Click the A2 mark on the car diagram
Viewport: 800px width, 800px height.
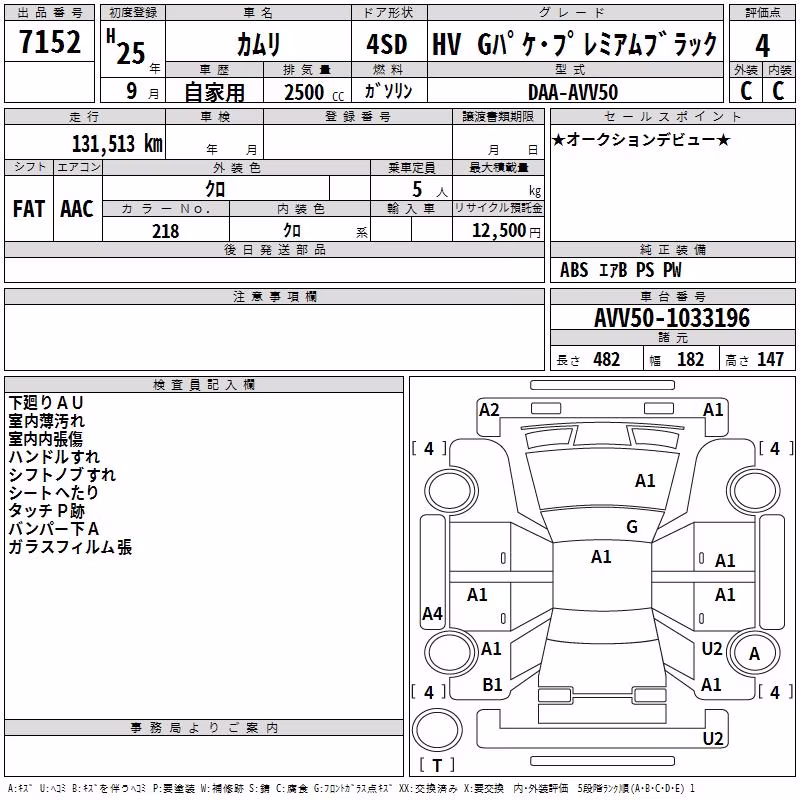[x=489, y=410]
